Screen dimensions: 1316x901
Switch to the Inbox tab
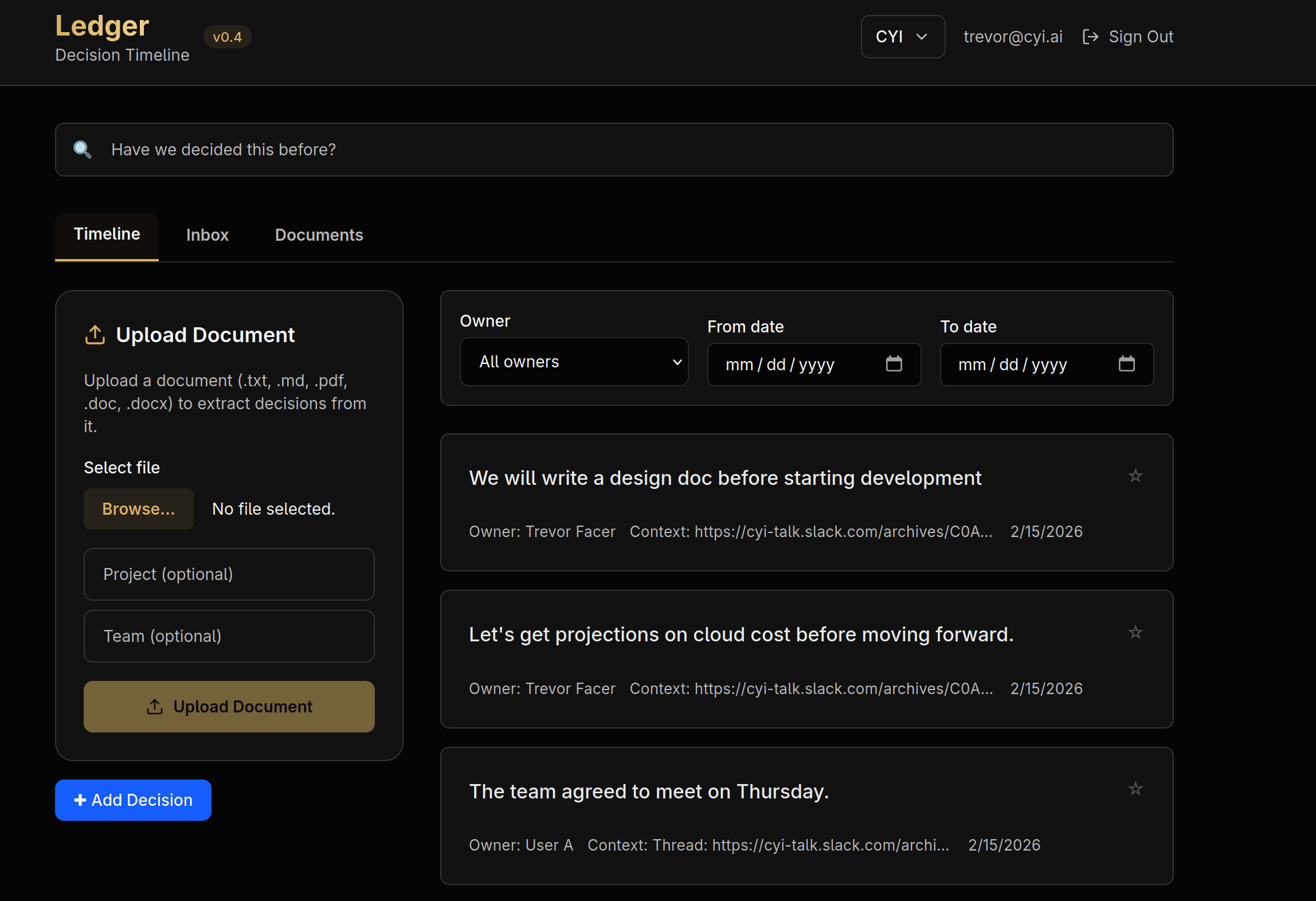[207, 235]
